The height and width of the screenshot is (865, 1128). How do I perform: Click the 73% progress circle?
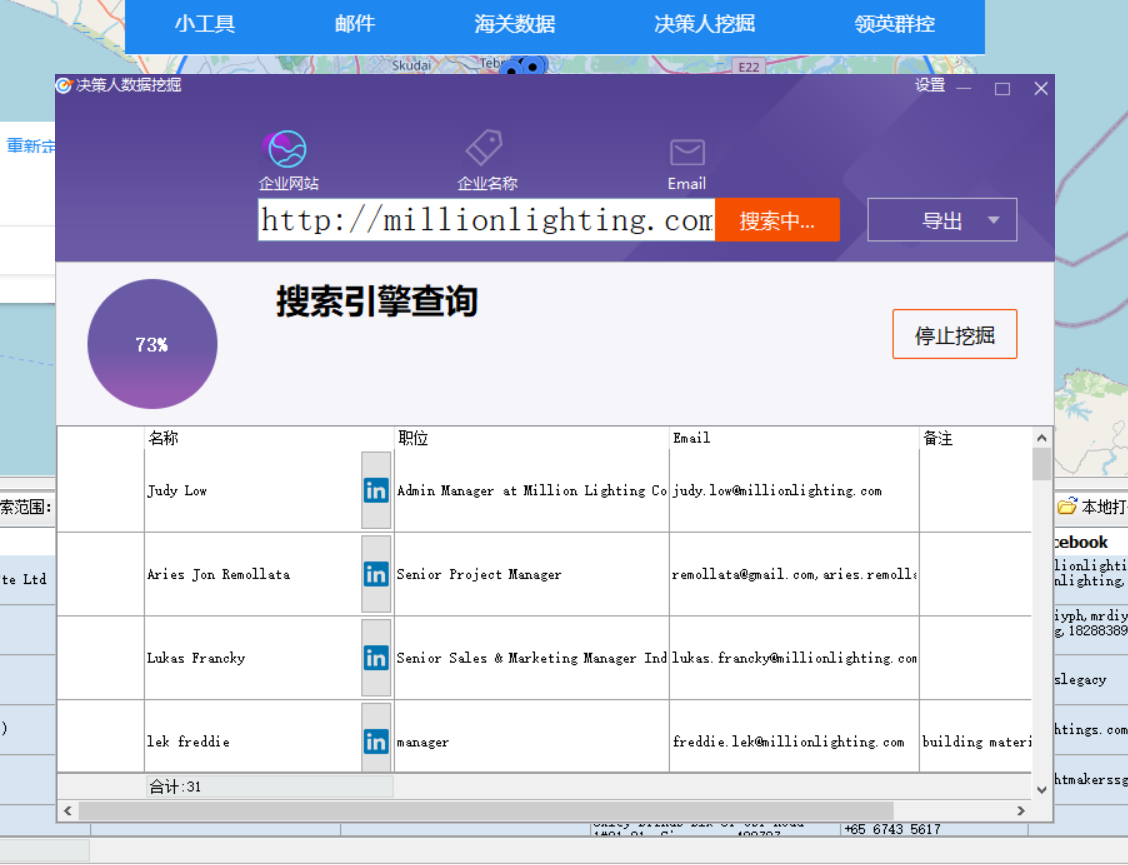pos(153,344)
